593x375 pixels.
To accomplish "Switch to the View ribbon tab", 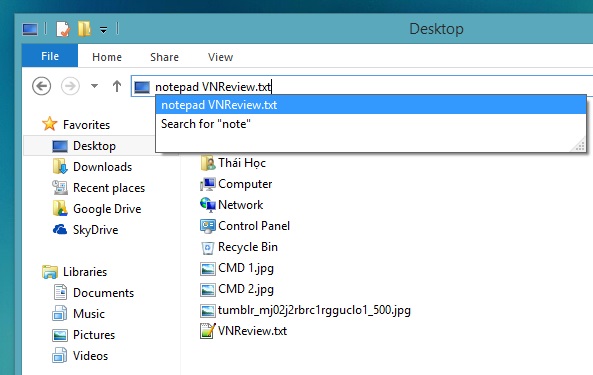I will [220, 57].
